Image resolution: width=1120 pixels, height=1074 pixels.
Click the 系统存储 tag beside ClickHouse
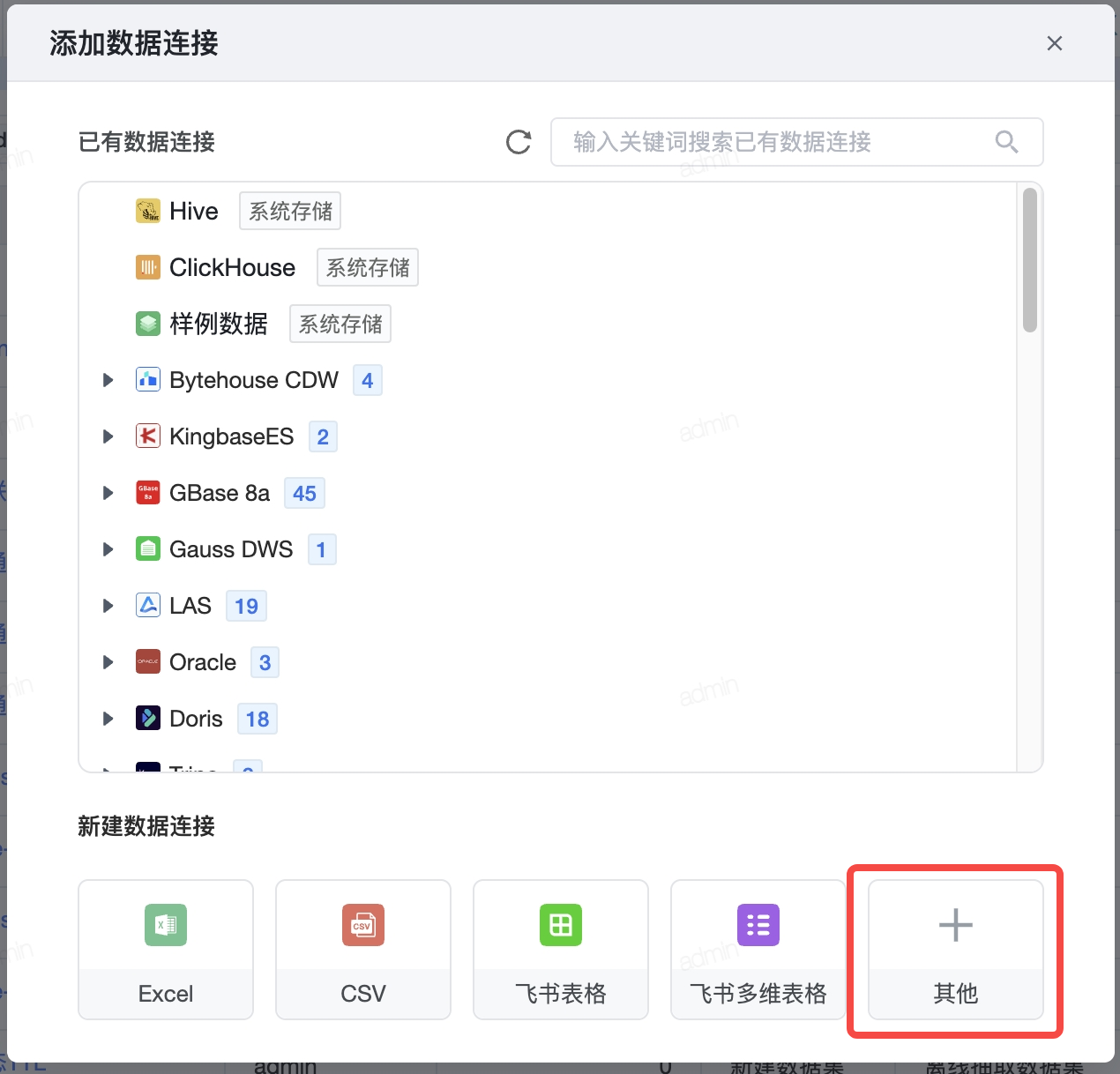coord(368,267)
